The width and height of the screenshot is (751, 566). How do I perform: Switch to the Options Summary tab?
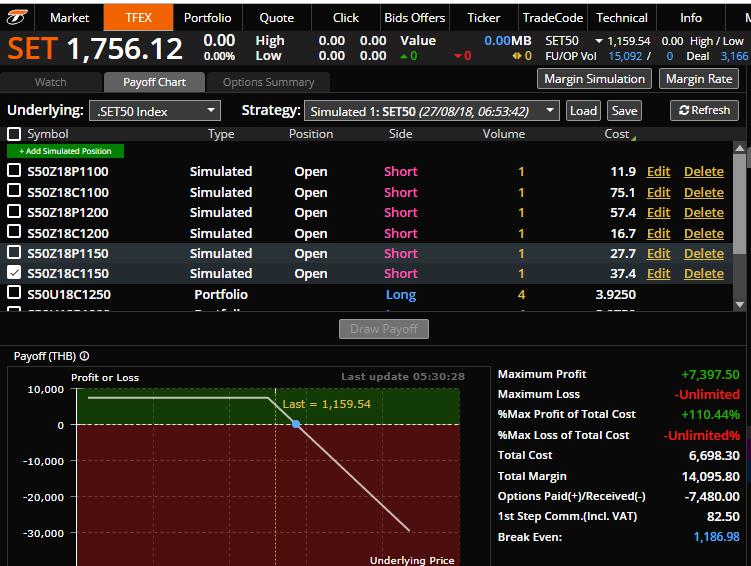(268, 82)
